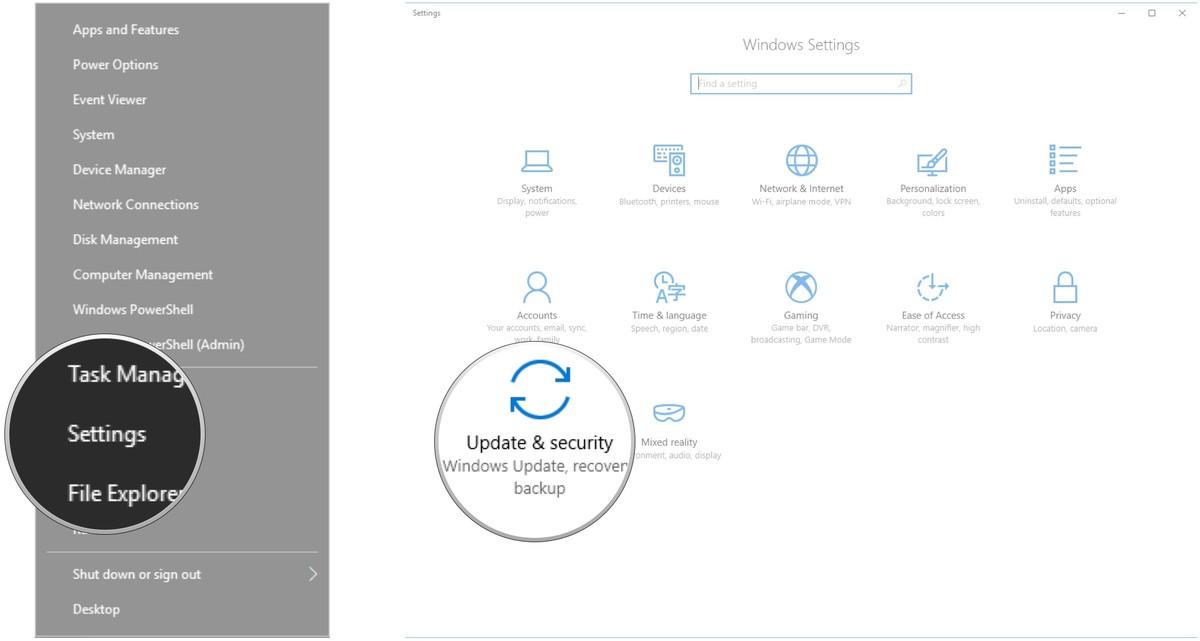Click the Apps list icon

point(1065,160)
